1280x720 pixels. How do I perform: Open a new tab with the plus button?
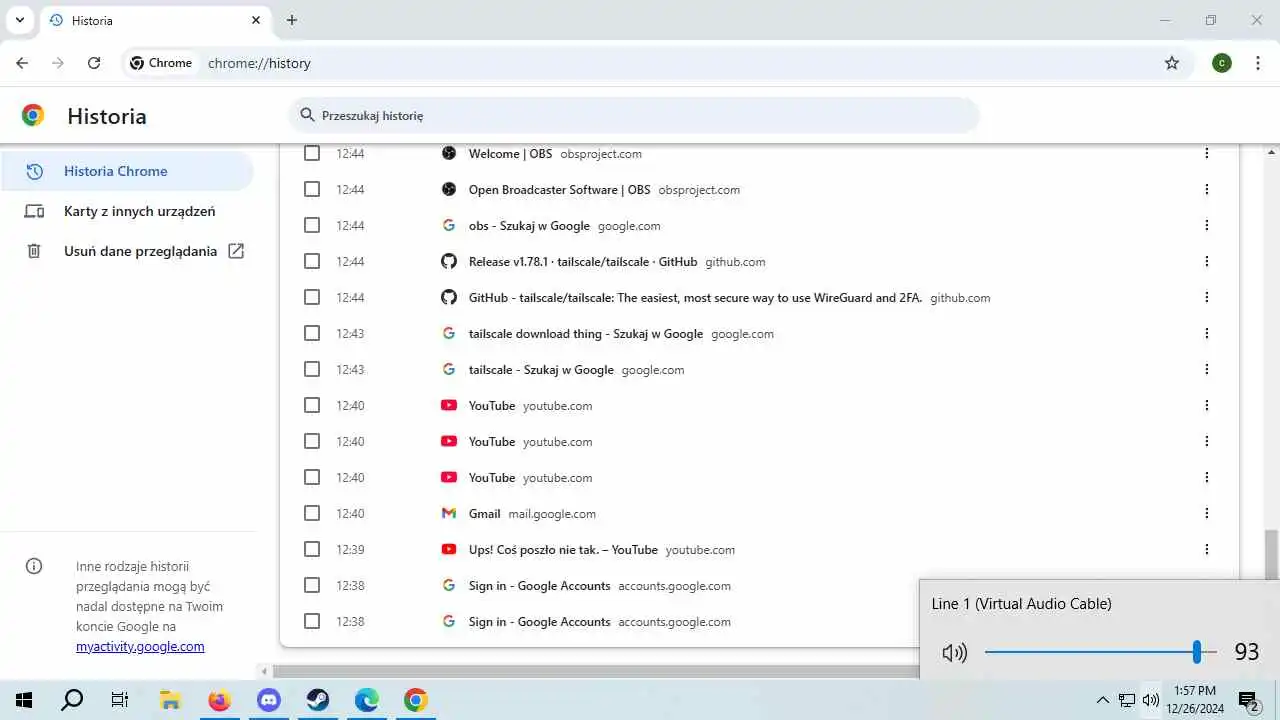pyautogui.click(x=292, y=20)
